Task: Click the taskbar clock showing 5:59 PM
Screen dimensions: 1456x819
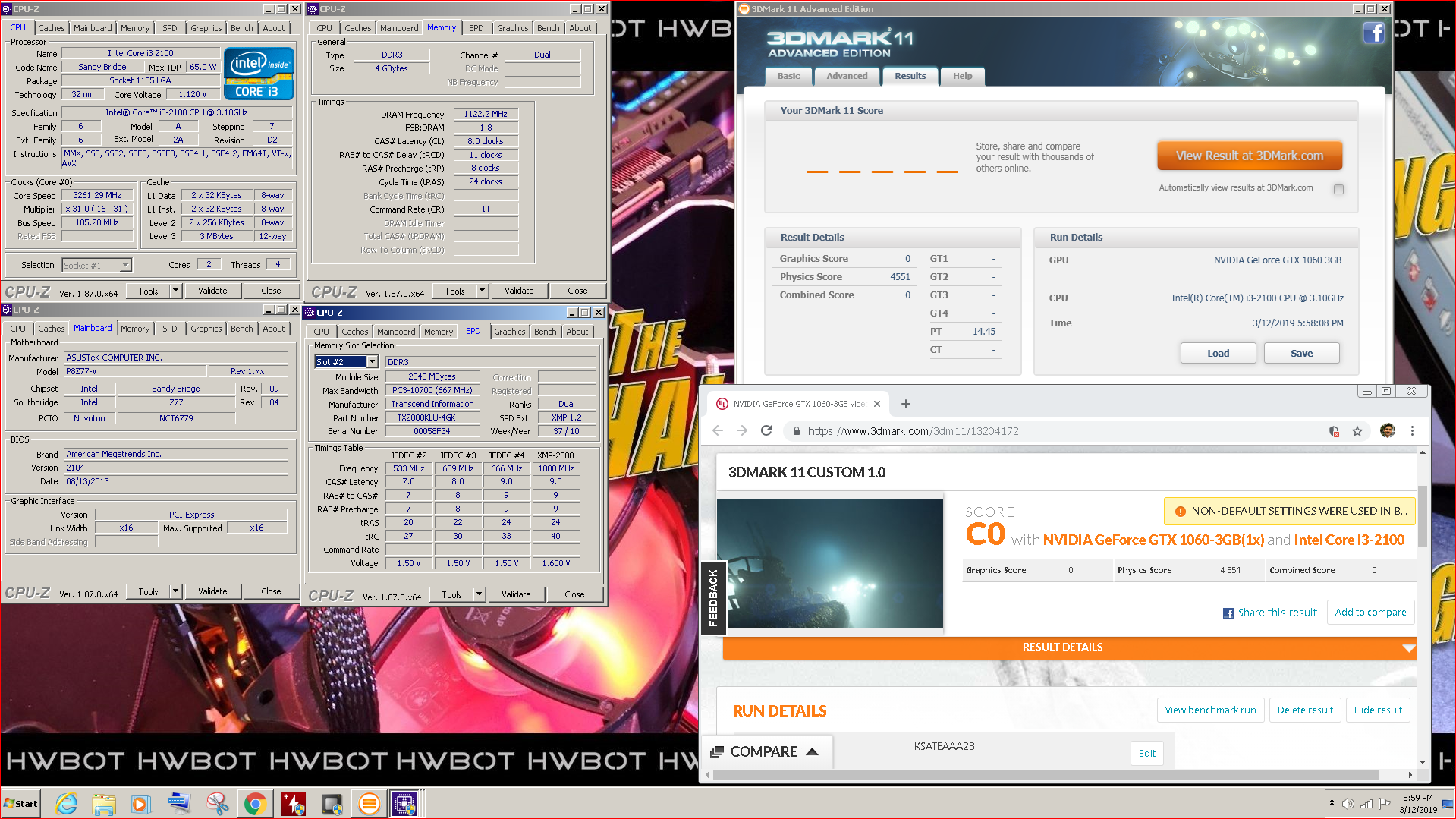Action: pyautogui.click(x=1417, y=804)
